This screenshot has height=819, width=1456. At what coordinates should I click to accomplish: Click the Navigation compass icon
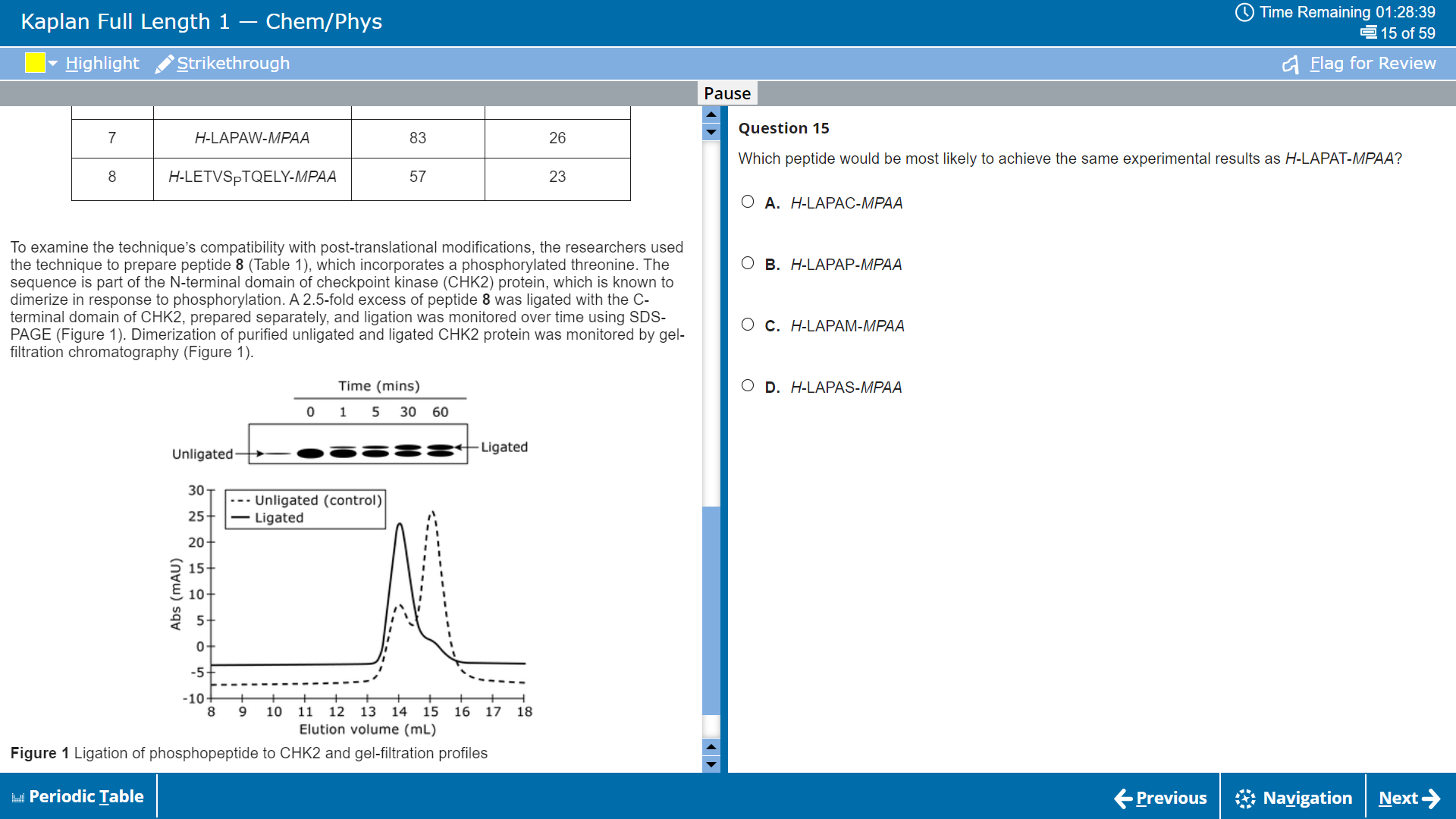(x=1245, y=798)
